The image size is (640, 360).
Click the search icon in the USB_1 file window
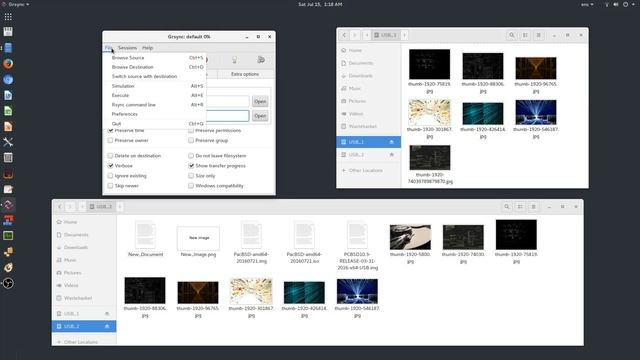(512, 35)
